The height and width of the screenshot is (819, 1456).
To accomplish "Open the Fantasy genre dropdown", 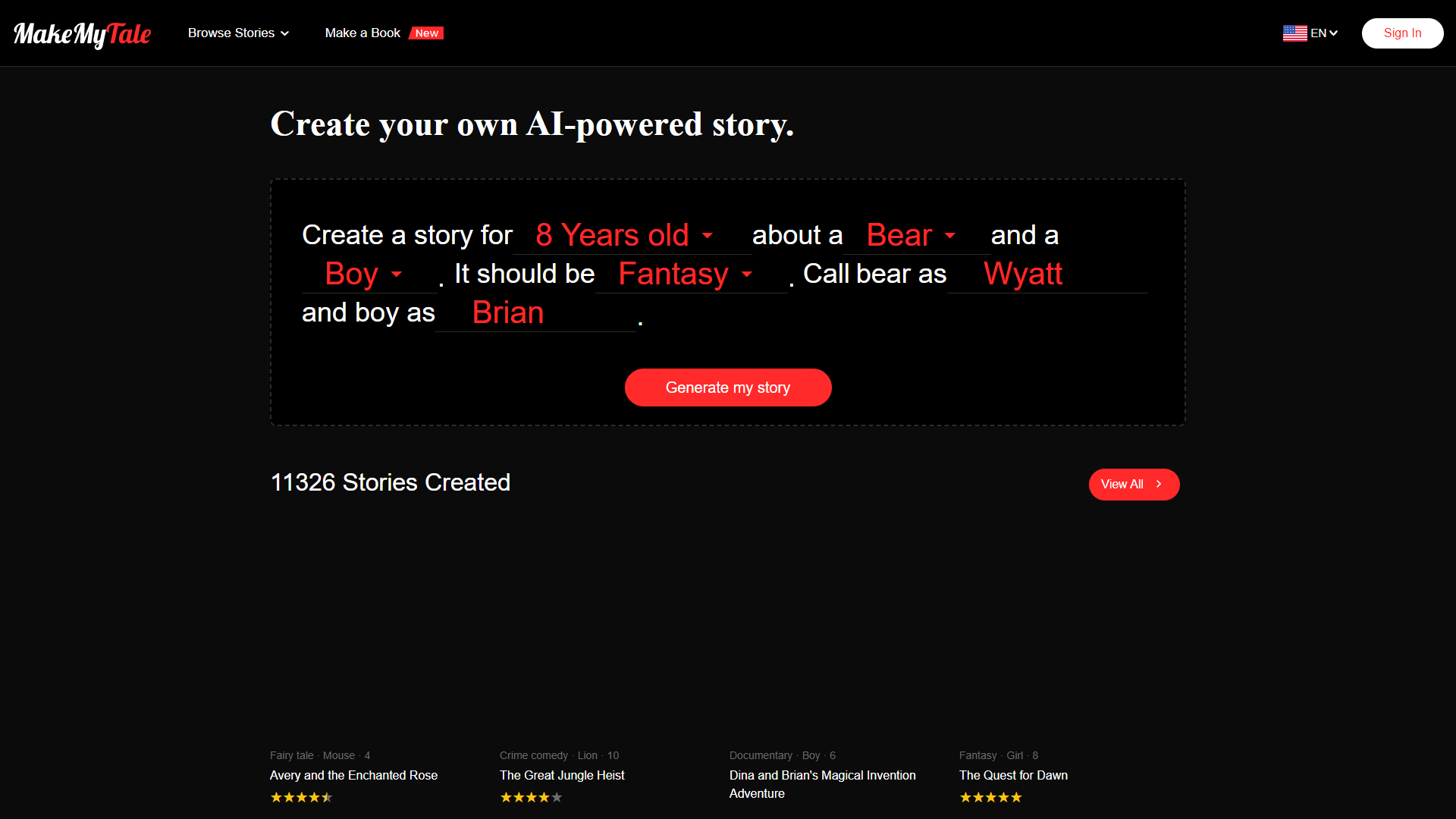I will tap(691, 274).
